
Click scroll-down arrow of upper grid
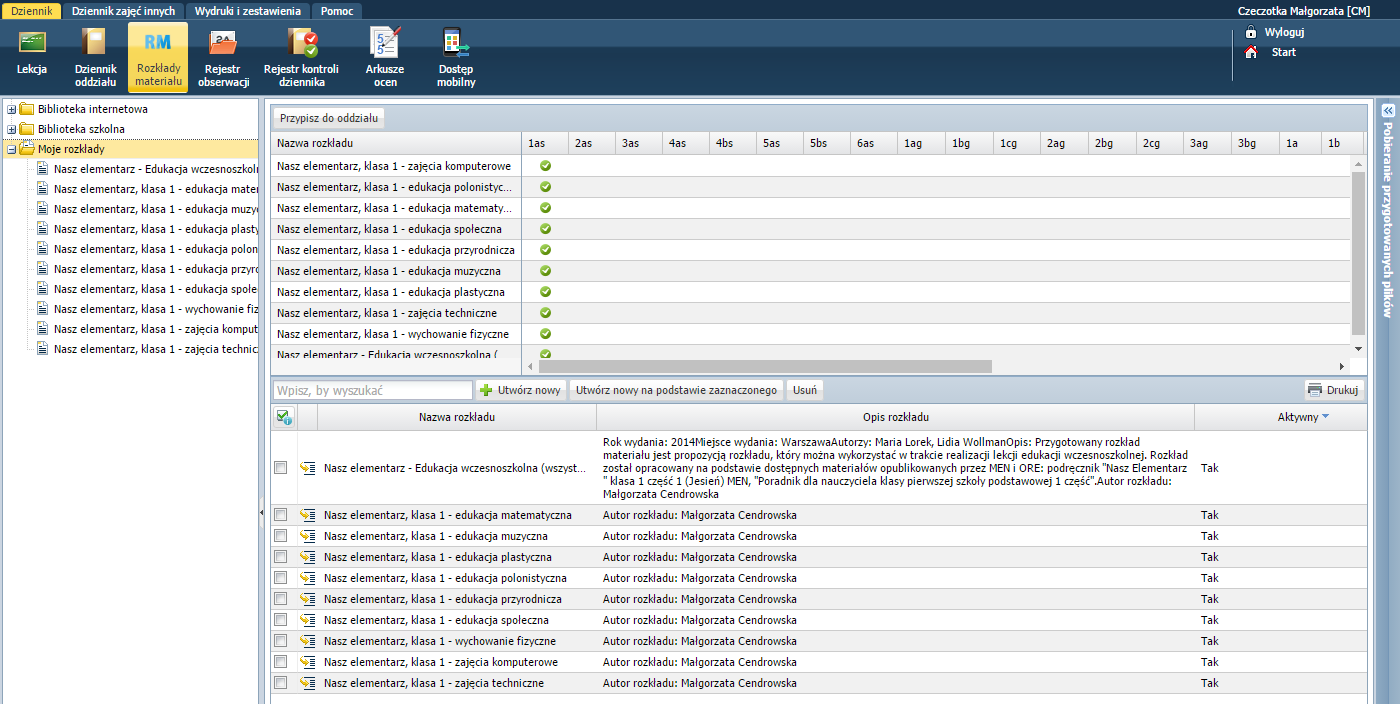(x=1358, y=348)
